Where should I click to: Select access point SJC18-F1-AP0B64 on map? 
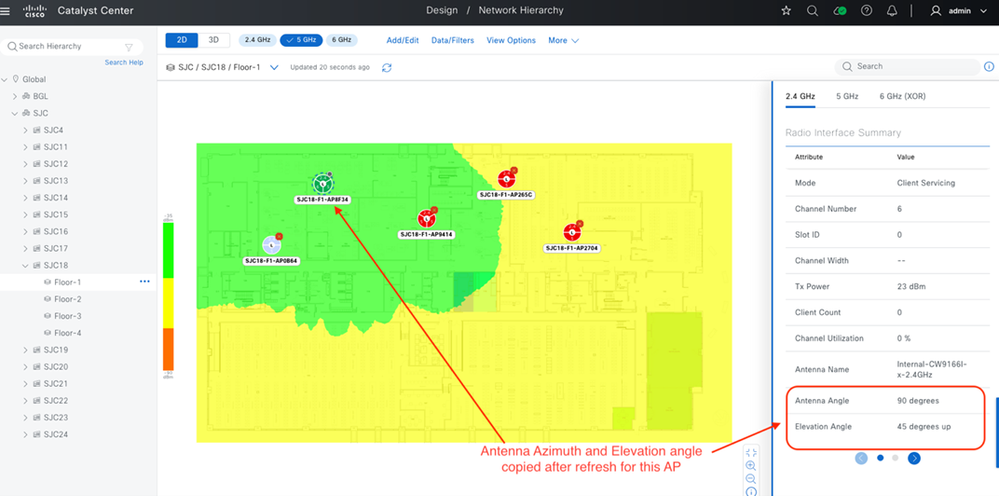pyautogui.click(x=271, y=244)
